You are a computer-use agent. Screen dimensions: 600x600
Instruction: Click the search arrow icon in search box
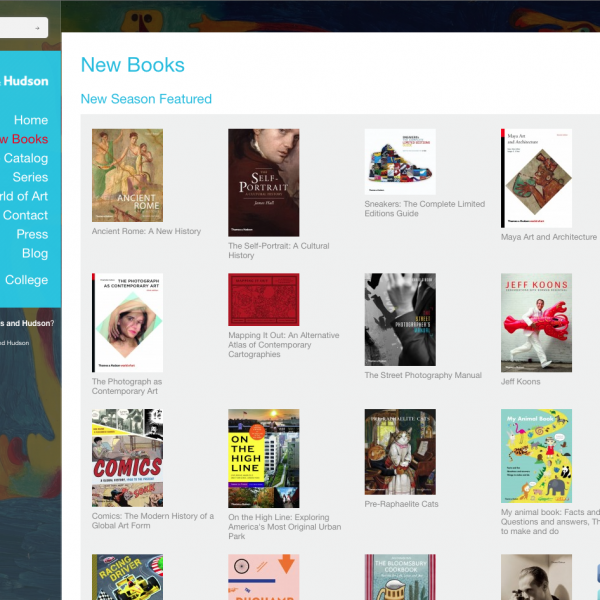[37, 28]
